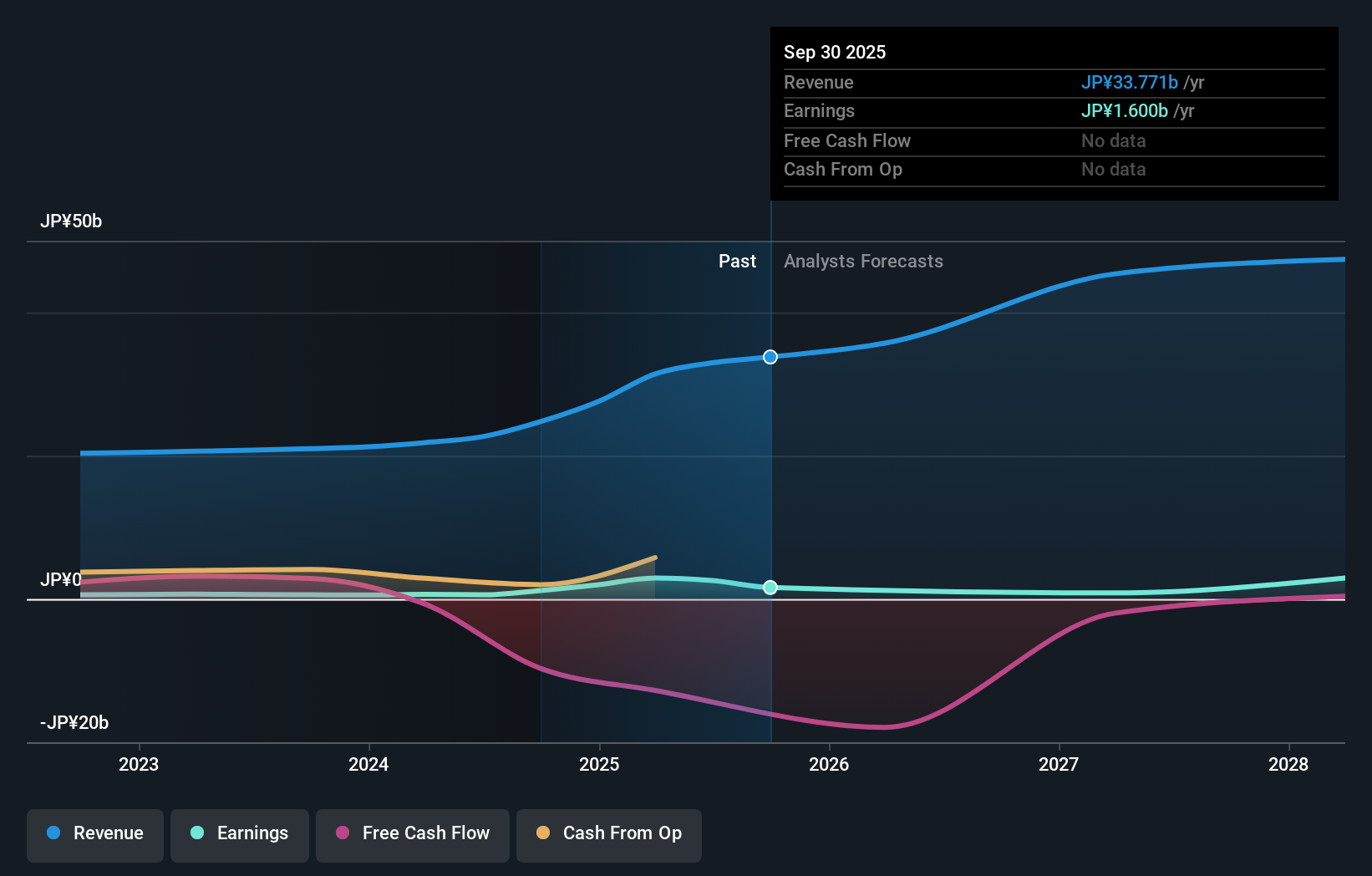This screenshot has height=876, width=1372.
Task: Click the blue Revenue legend dot icon
Action: [52, 833]
